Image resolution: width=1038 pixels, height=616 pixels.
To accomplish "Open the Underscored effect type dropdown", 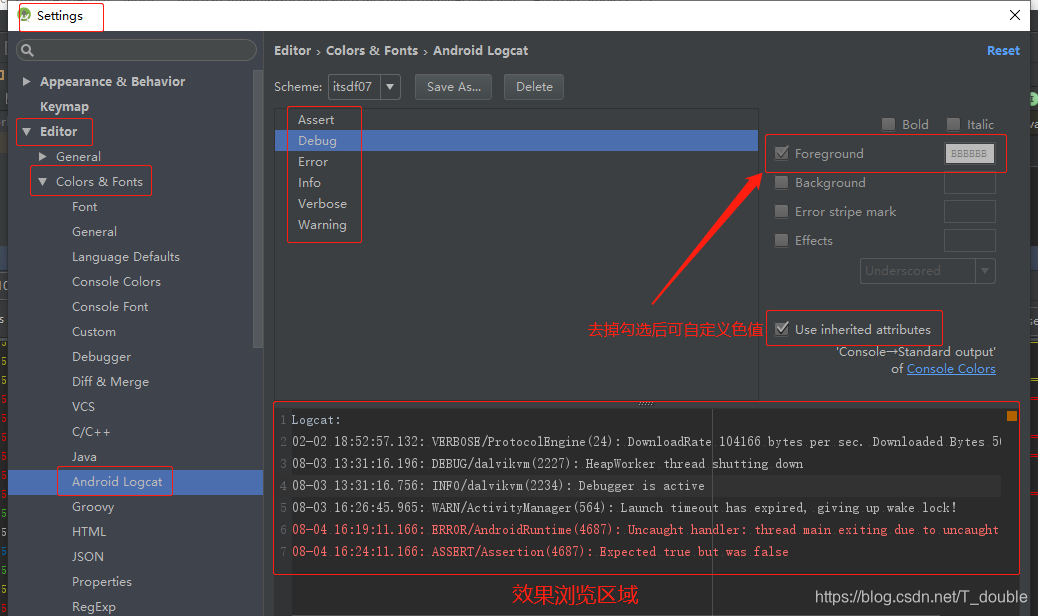I will [x=985, y=271].
